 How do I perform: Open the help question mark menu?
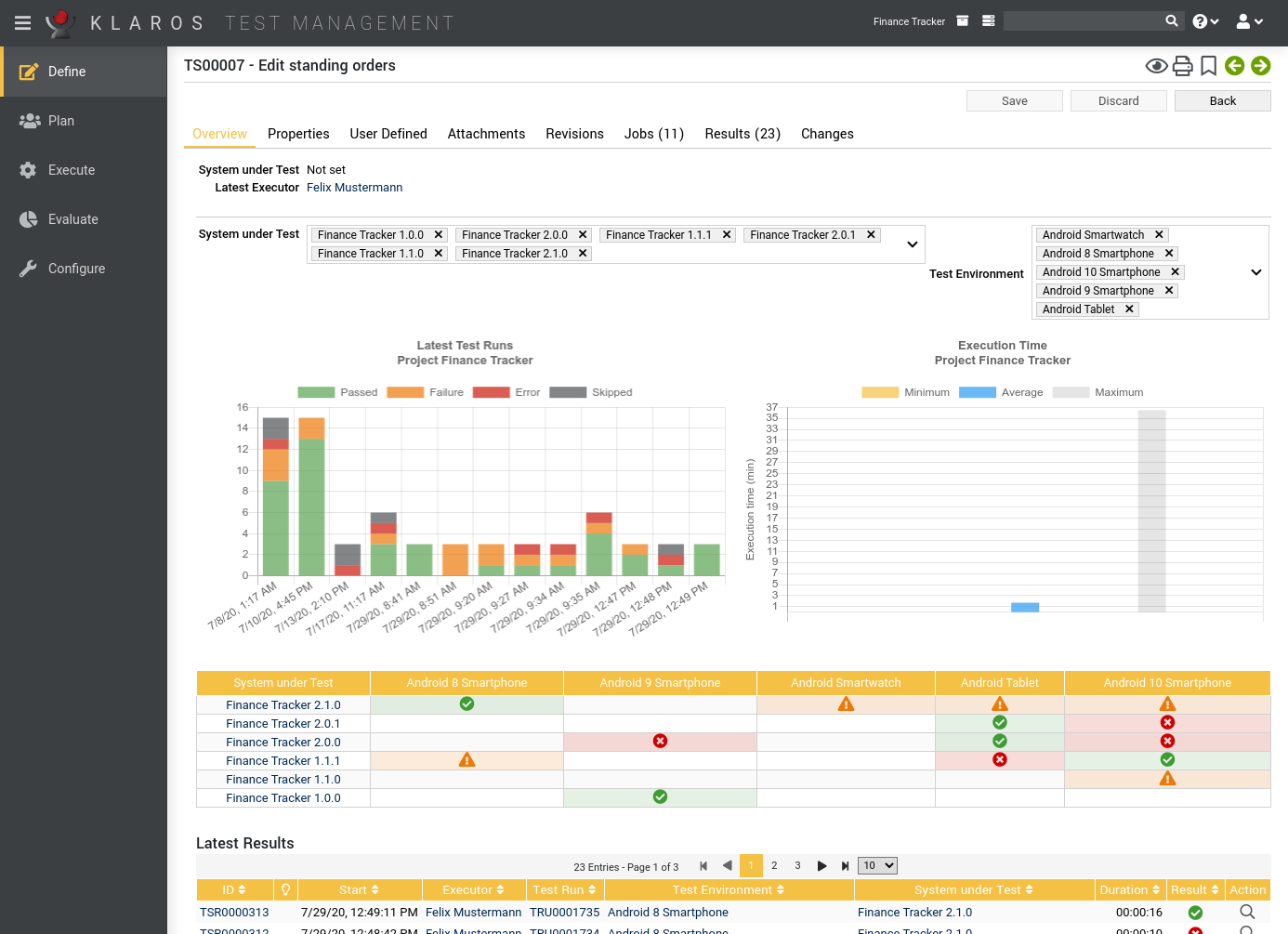[x=1205, y=21]
